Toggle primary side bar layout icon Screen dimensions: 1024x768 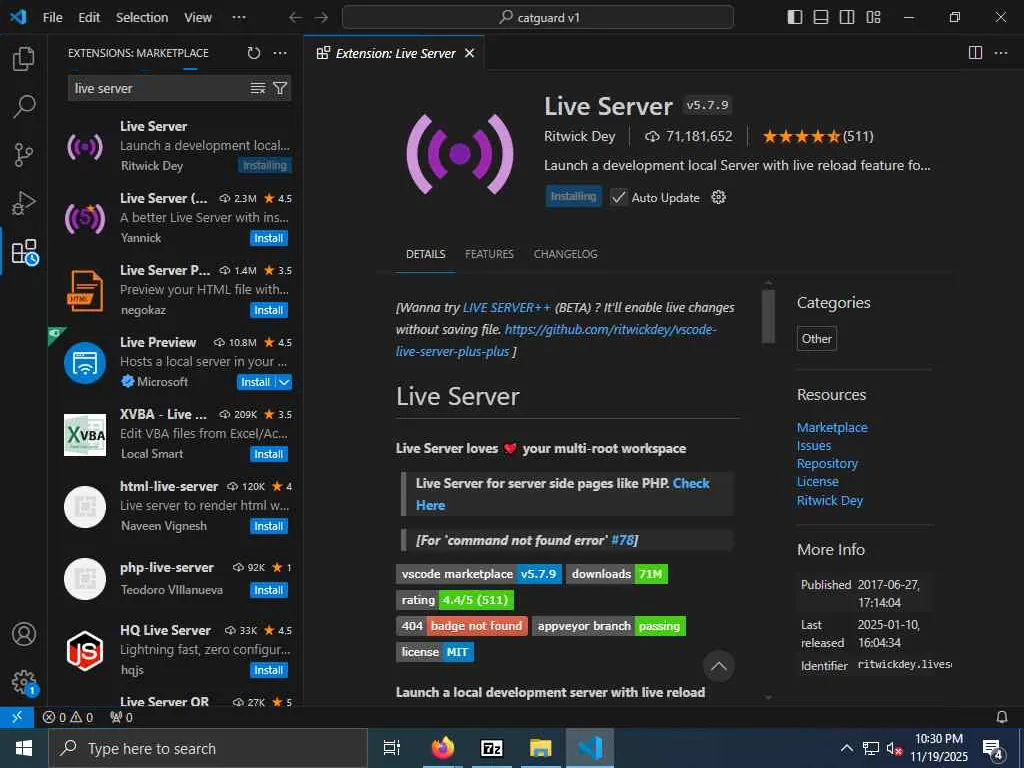(795, 17)
